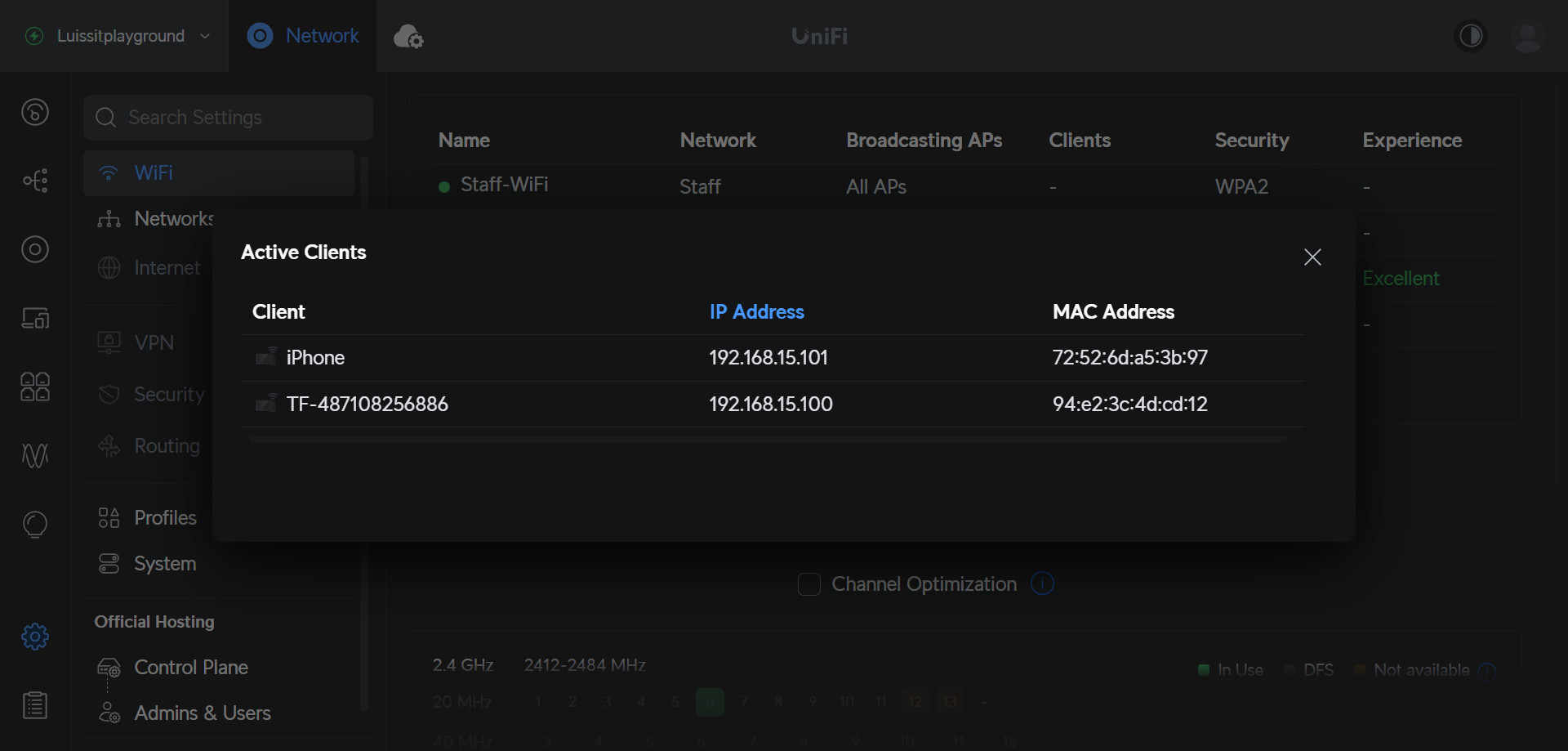Open the Topology icon in left rail
This screenshot has width=1568, height=751.
[x=35, y=181]
